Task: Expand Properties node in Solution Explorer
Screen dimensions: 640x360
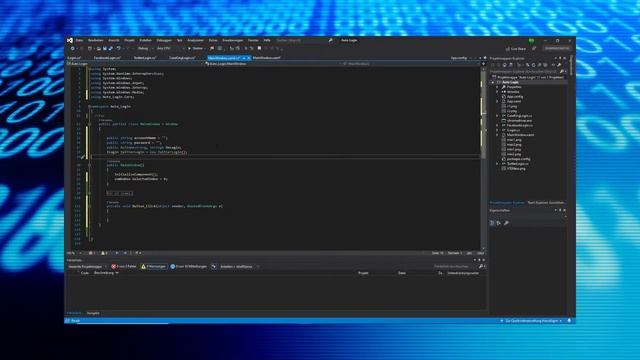Action: pyautogui.click(x=497, y=87)
